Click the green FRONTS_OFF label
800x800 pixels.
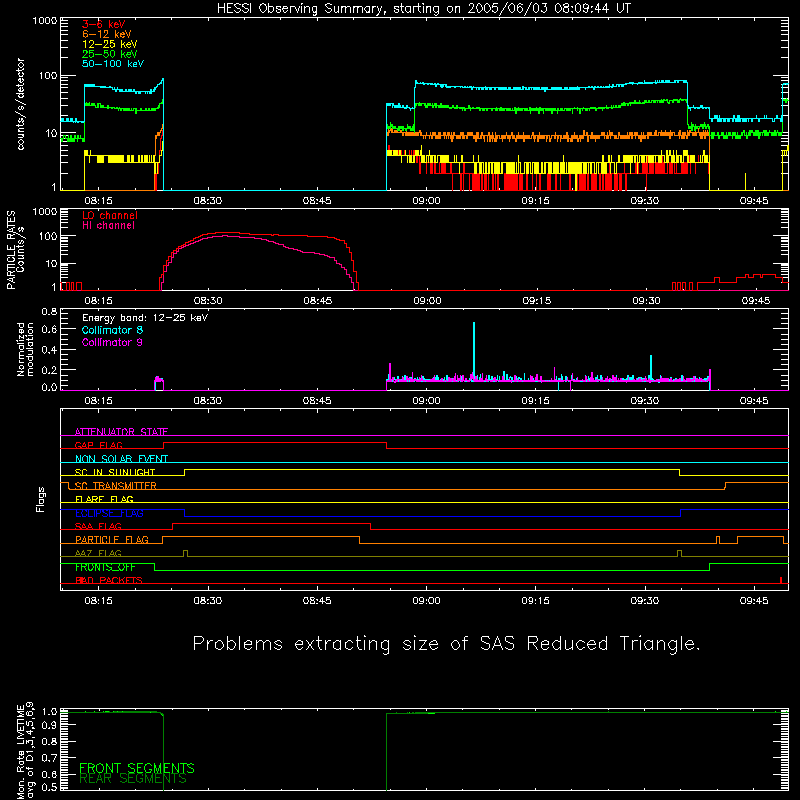click(105, 567)
